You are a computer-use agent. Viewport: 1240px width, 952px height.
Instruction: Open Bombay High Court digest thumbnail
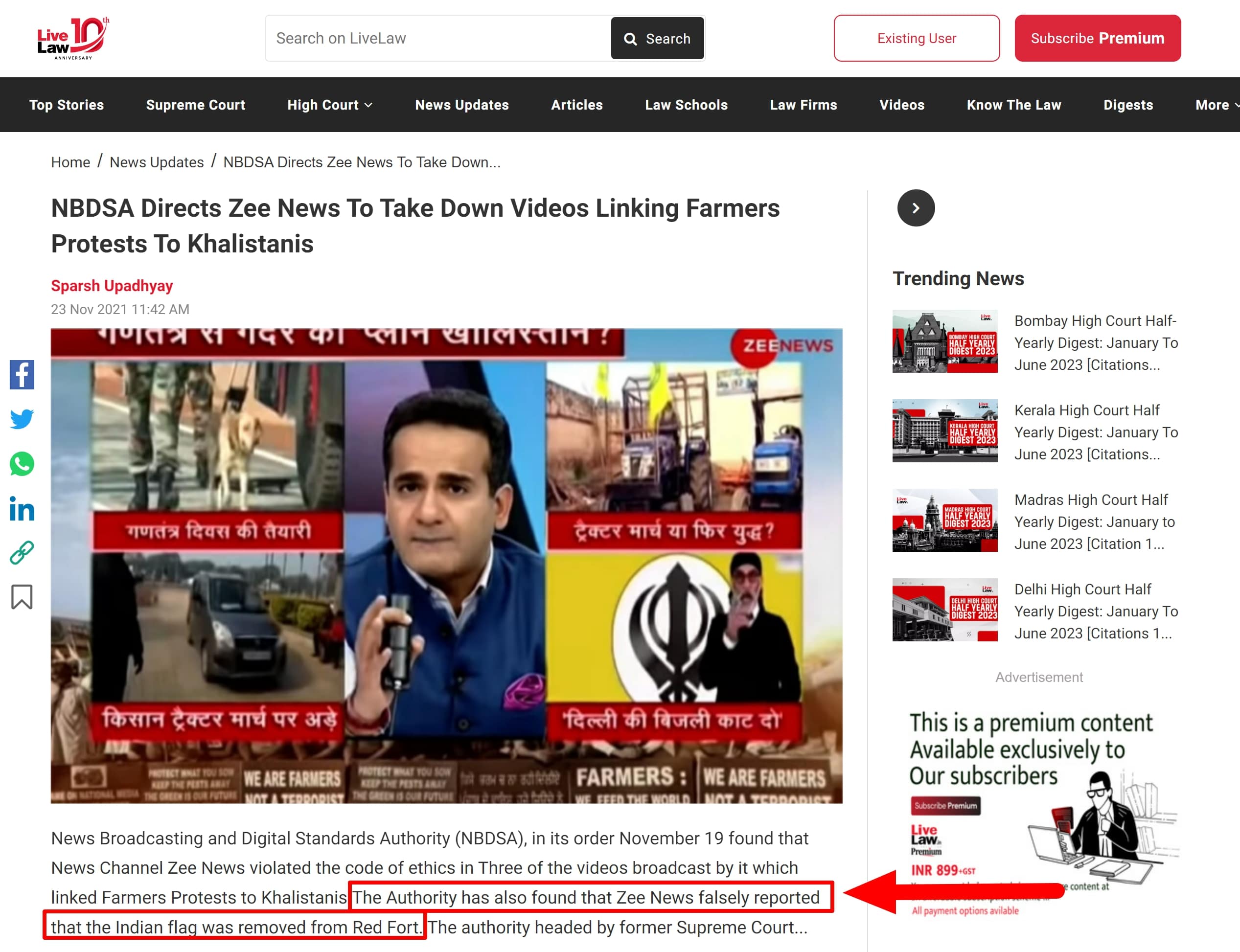pyautogui.click(x=945, y=341)
